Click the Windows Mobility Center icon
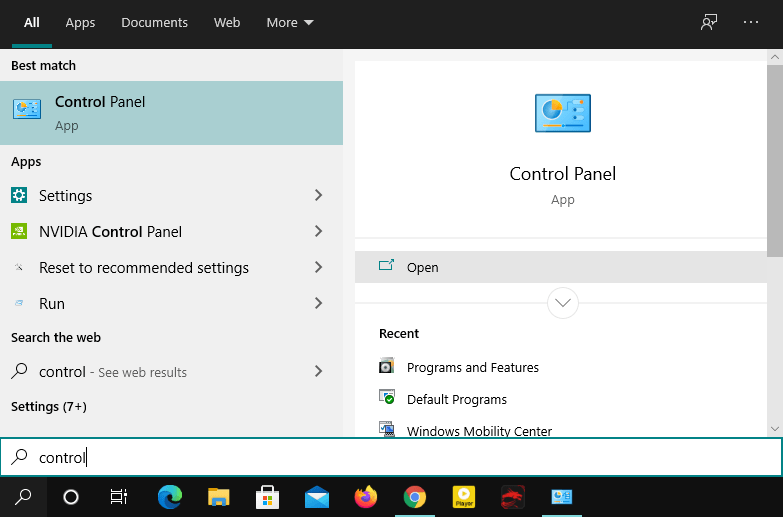Screen dimensions: 783x517 click(387, 429)
